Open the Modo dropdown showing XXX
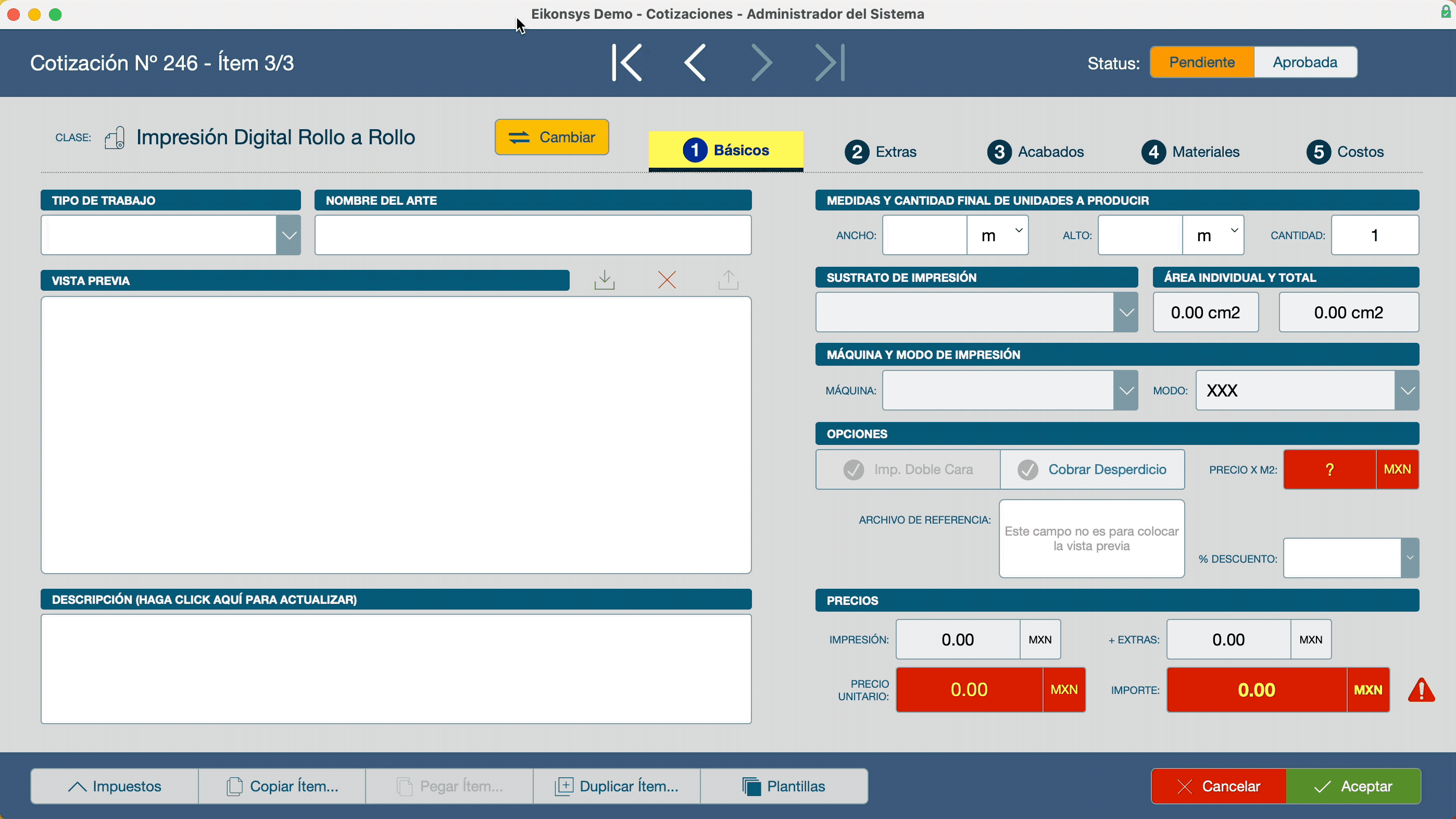Screen dimensions: 1456x819 pos(1408,390)
